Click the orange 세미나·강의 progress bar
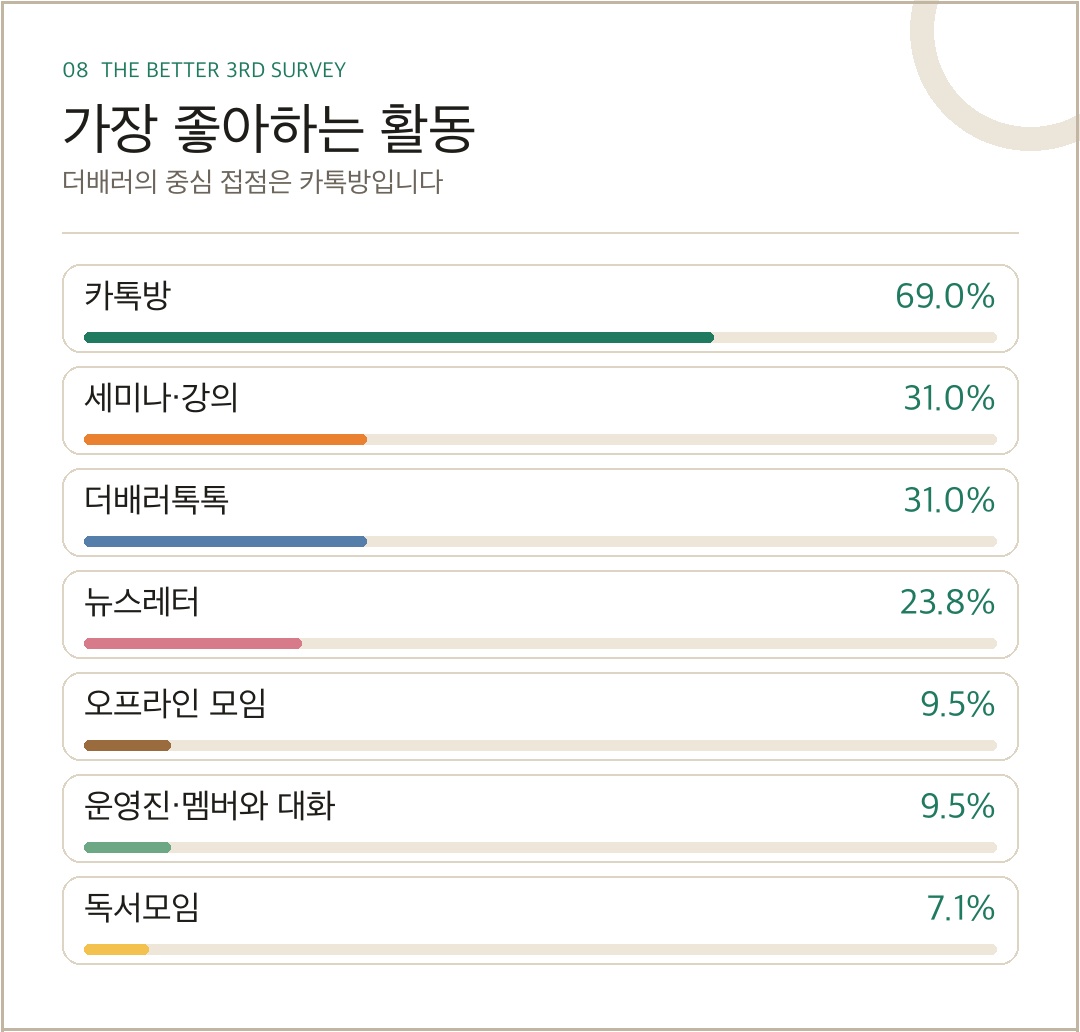 (x=225, y=440)
